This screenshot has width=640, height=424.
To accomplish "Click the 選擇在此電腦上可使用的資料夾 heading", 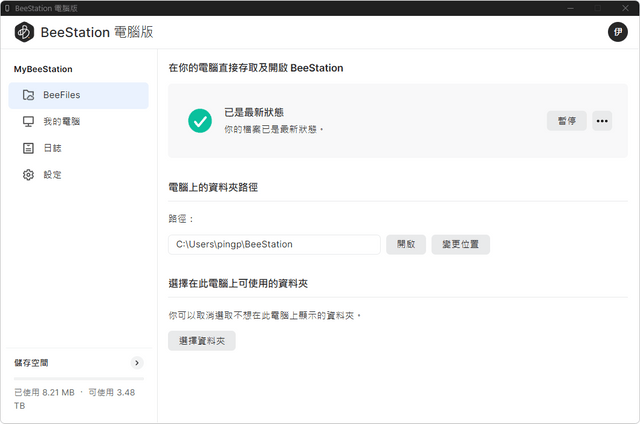I will [238, 284].
